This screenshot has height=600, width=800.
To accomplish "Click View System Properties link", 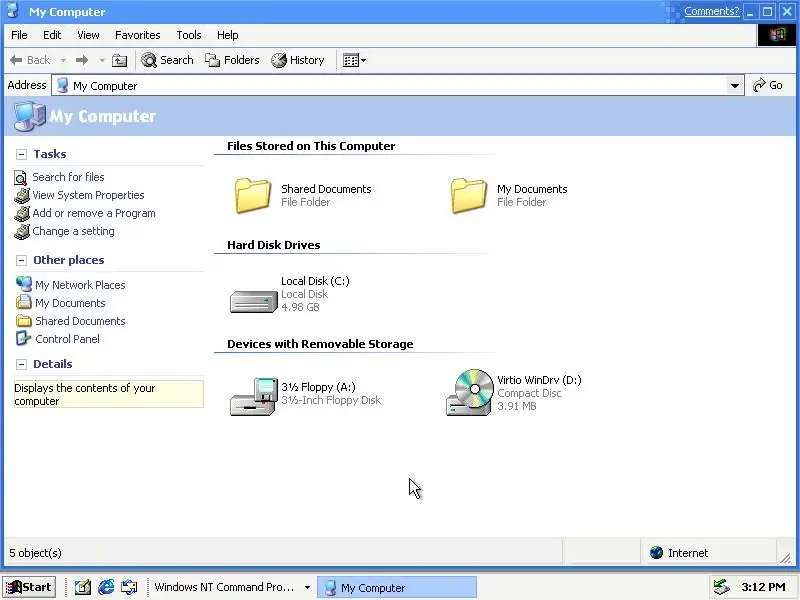I will coord(88,195).
